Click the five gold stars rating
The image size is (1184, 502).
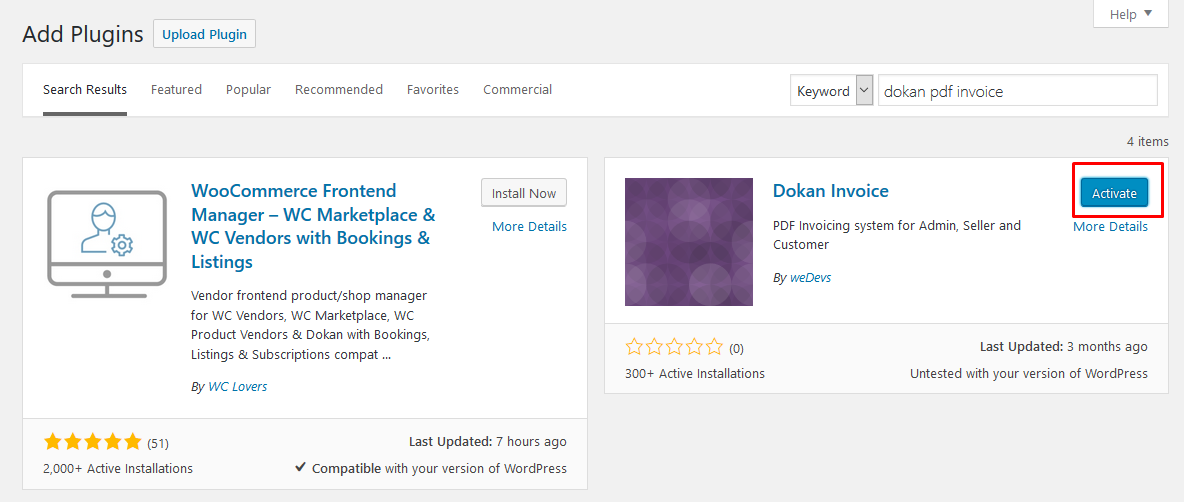click(x=92, y=442)
